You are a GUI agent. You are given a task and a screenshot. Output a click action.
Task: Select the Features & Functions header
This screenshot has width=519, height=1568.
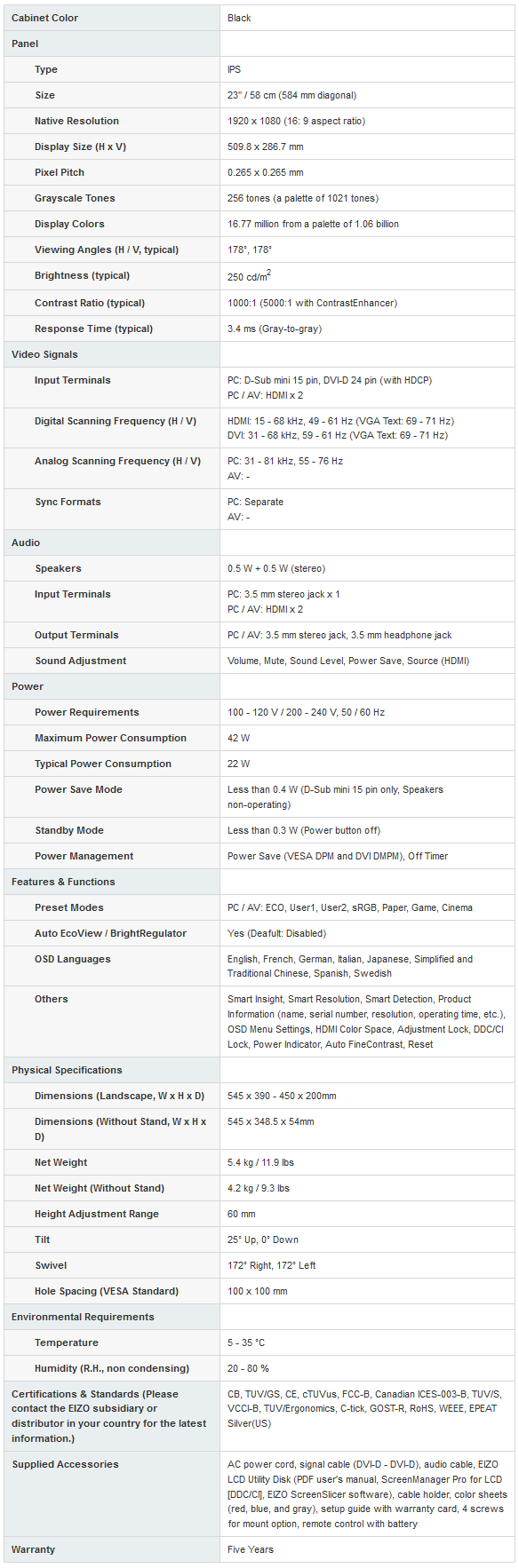point(63,882)
